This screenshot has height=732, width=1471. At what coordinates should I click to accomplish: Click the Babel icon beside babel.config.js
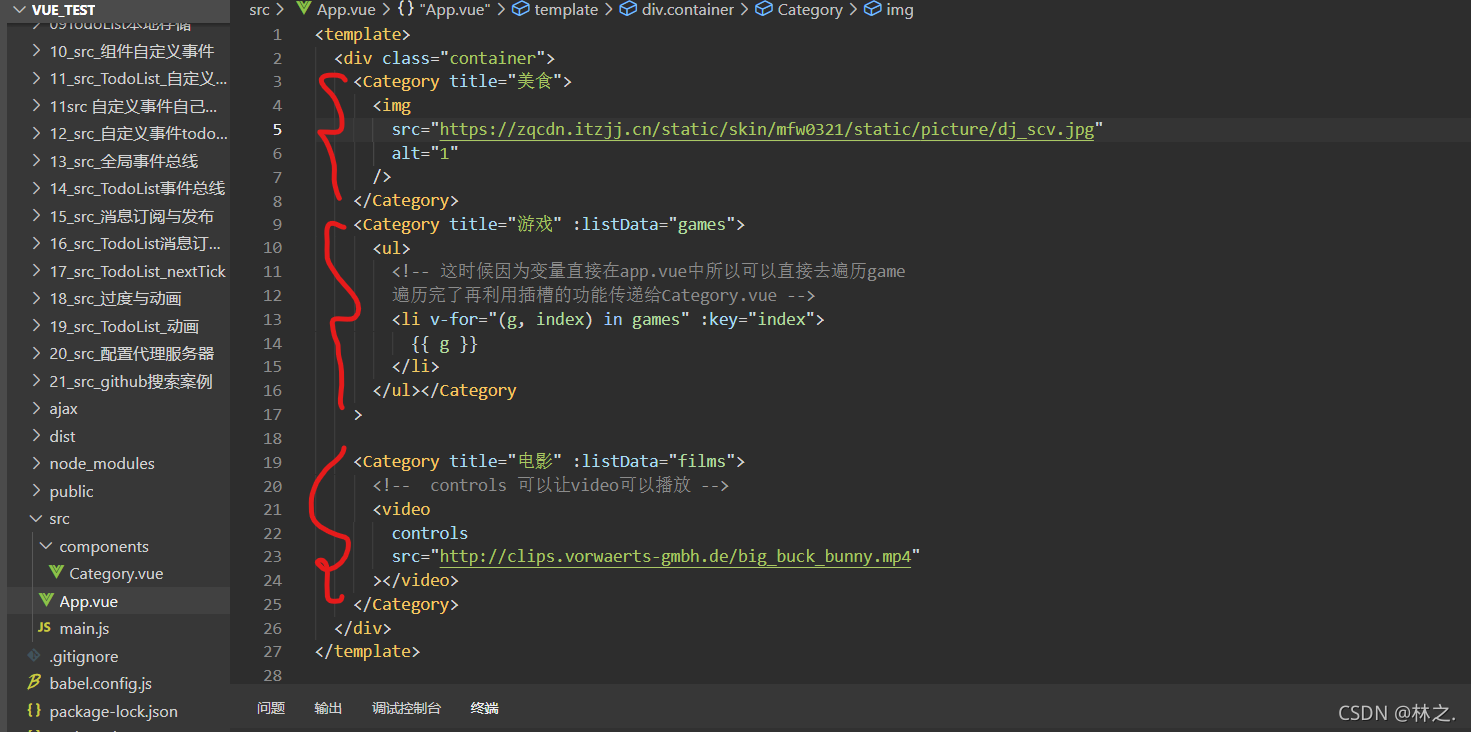pyautogui.click(x=34, y=683)
